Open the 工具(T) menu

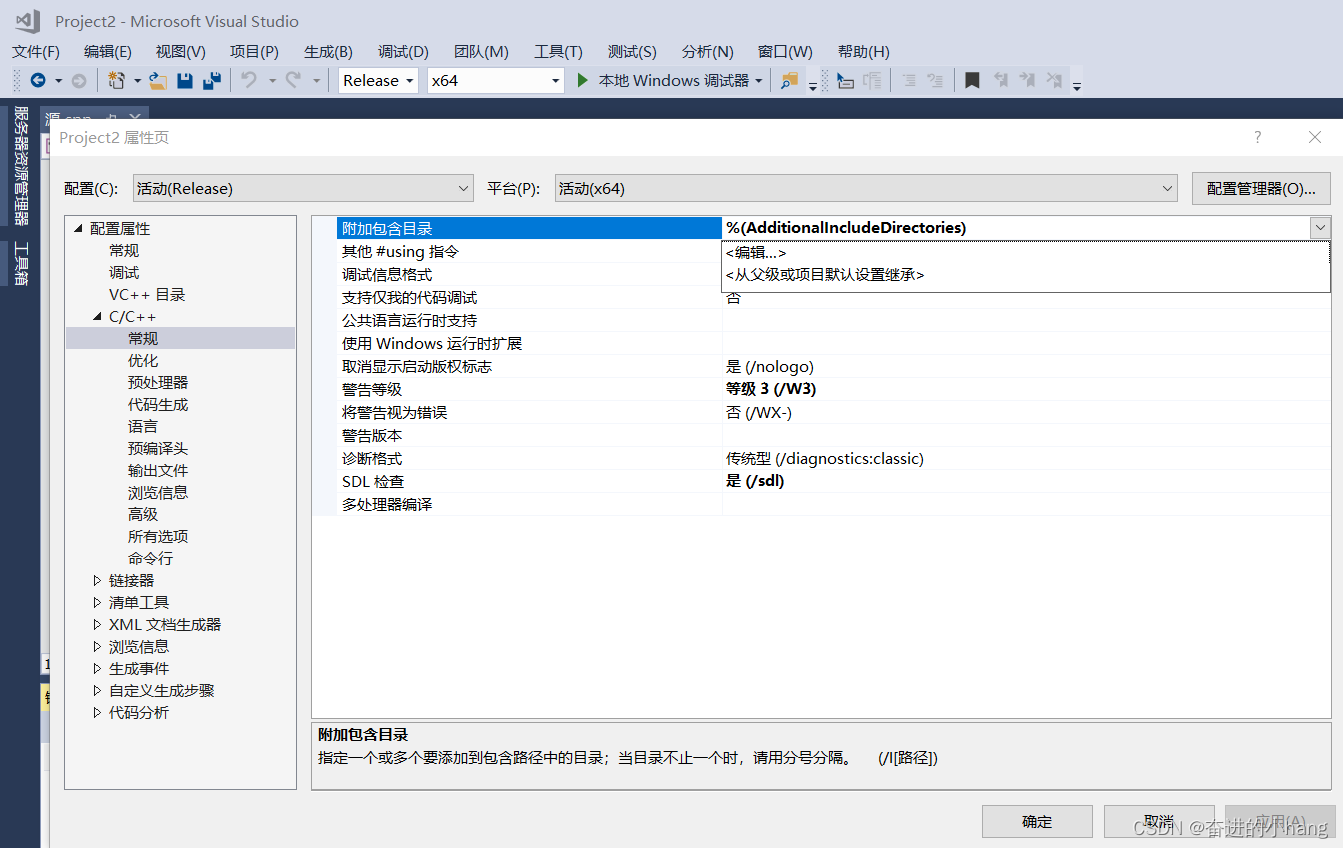(x=558, y=52)
